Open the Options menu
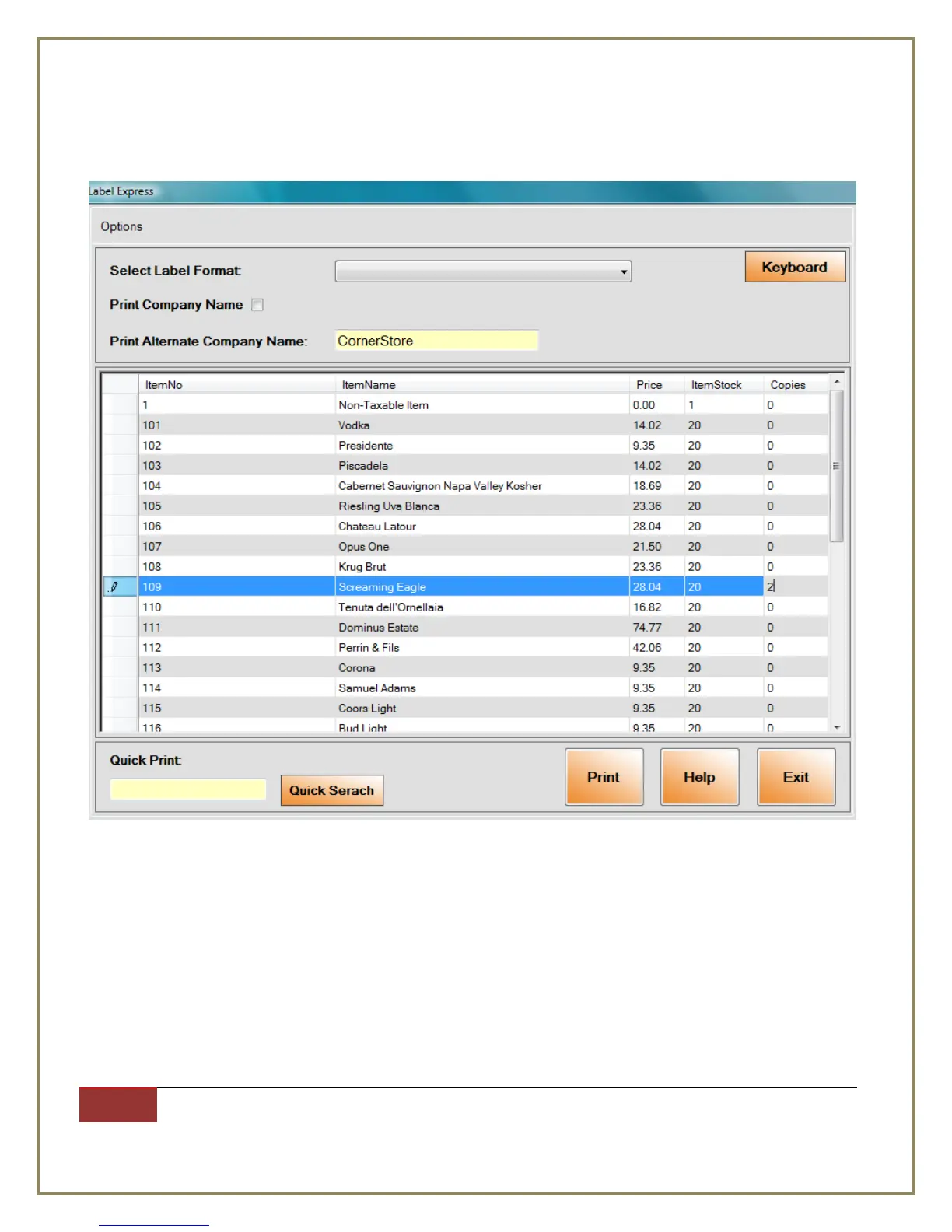Image resolution: width=952 pixels, height=1232 pixels. [x=121, y=226]
